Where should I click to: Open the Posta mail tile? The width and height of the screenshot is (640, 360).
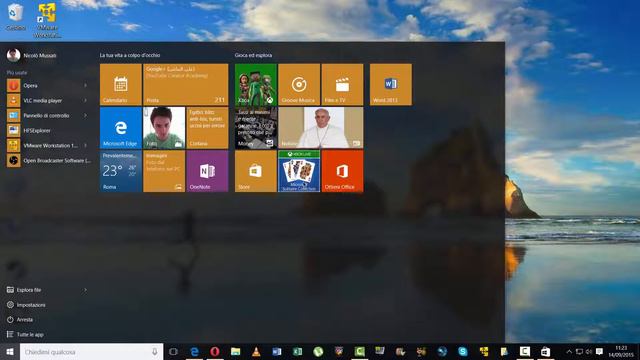coord(186,84)
